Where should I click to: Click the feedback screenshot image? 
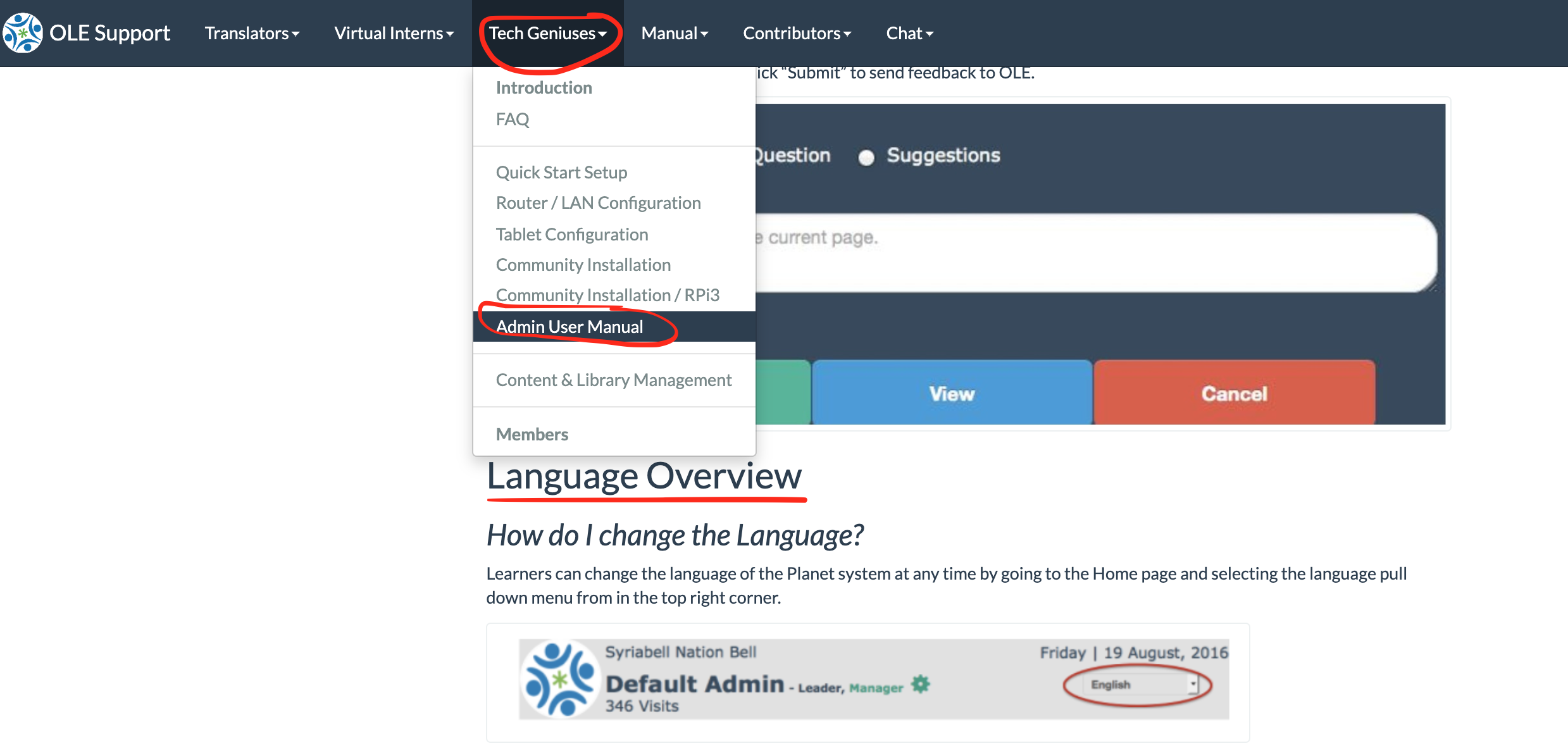click(x=1100, y=264)
